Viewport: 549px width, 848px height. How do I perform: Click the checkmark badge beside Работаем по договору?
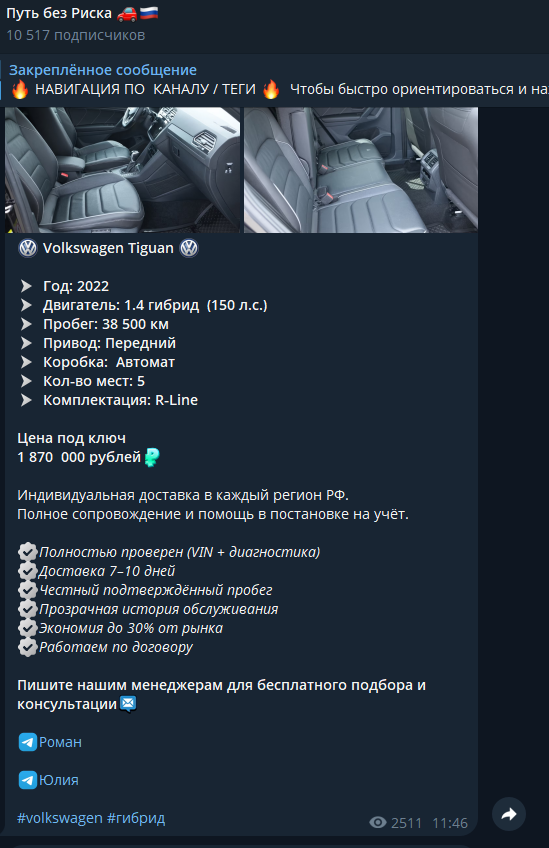tap(28, 647)
